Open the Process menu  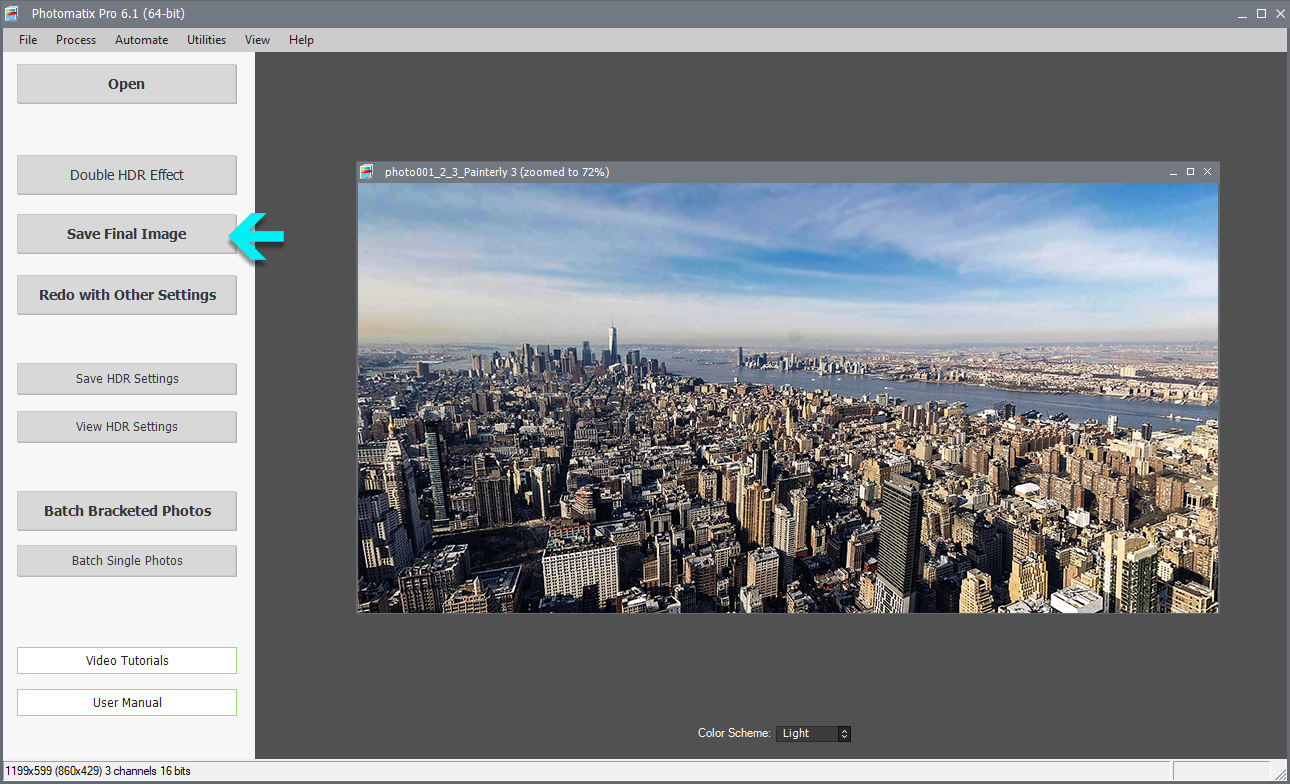coord(76,40)
